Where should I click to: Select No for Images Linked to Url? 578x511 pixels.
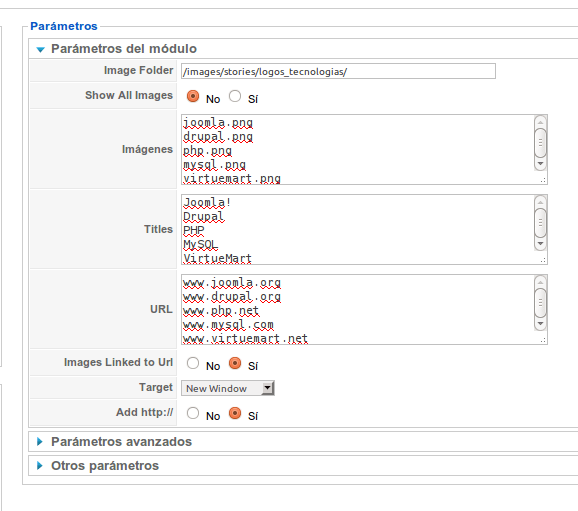(193, 363)
